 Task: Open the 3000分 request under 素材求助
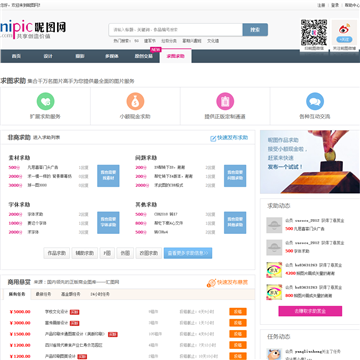click(x=37, y=185)
